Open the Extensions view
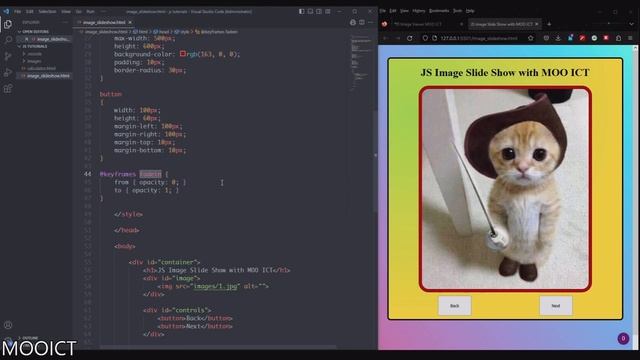Screen dimensions: 640x360 pos(8,89)
